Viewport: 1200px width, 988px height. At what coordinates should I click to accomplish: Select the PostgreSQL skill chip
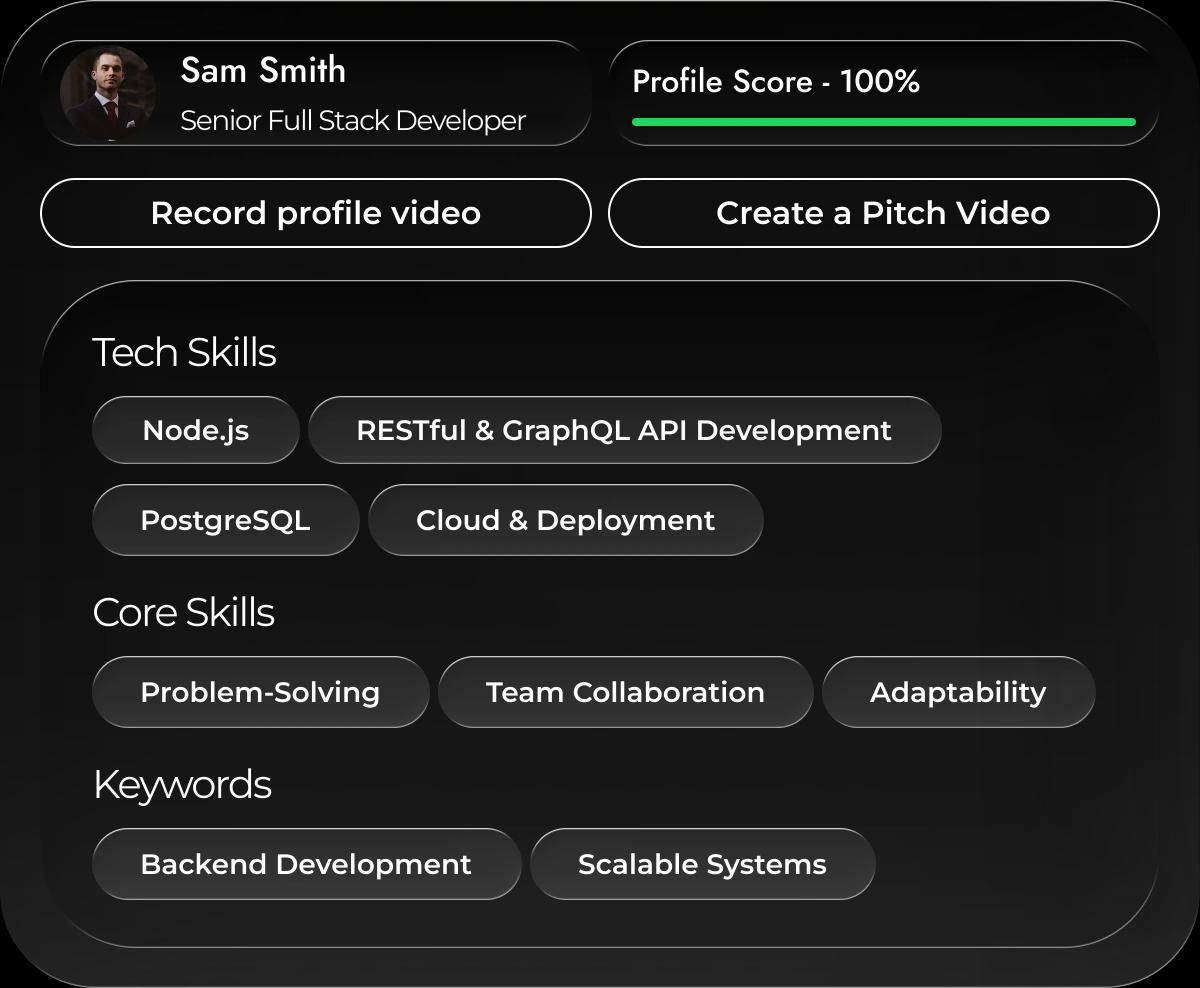(225, 521)
